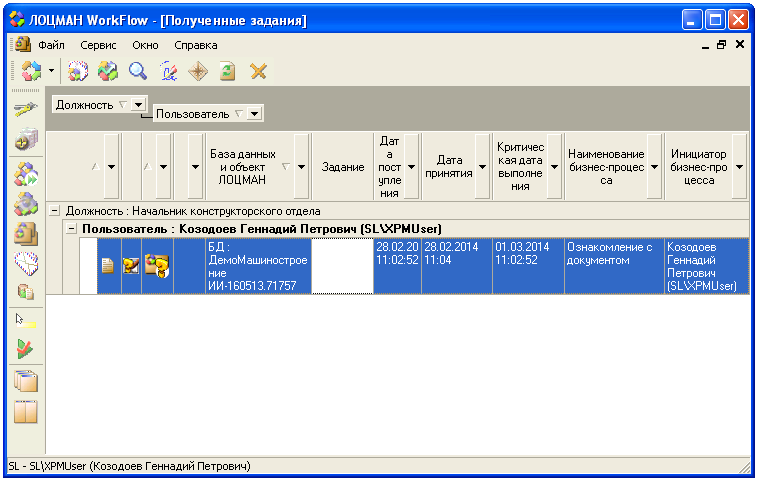Click the rising-arrow process toolbar icon
The height and width of the screenshot is (483, 759).
107,71
